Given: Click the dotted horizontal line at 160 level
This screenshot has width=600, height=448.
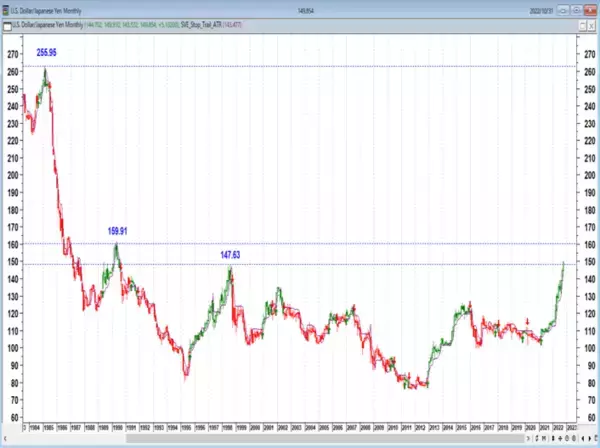Looking at the screenshot, I should point(350,244).
